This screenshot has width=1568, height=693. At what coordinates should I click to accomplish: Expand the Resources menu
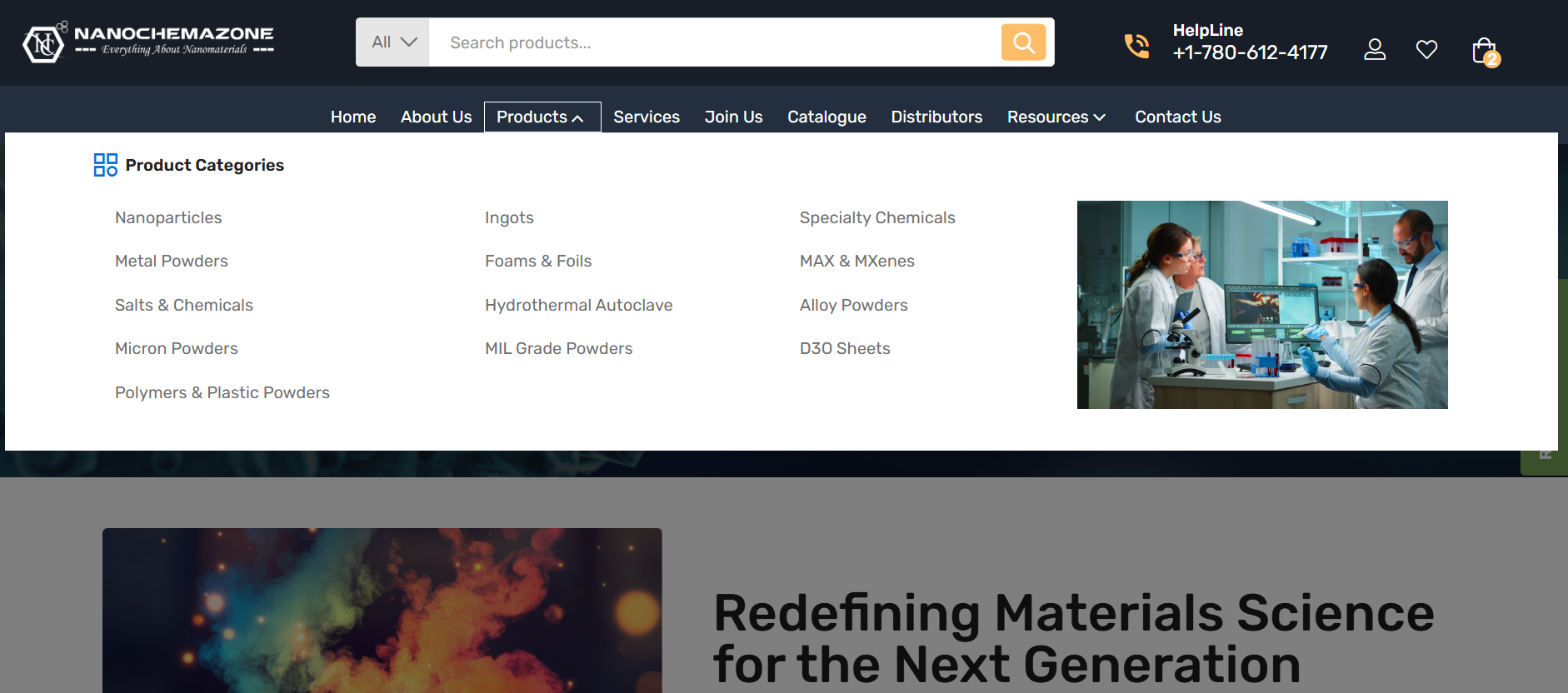pos(1056,117)
